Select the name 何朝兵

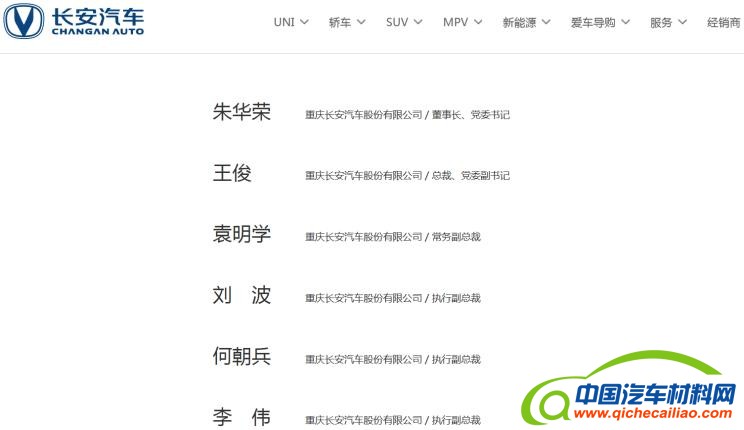point(242,356)
